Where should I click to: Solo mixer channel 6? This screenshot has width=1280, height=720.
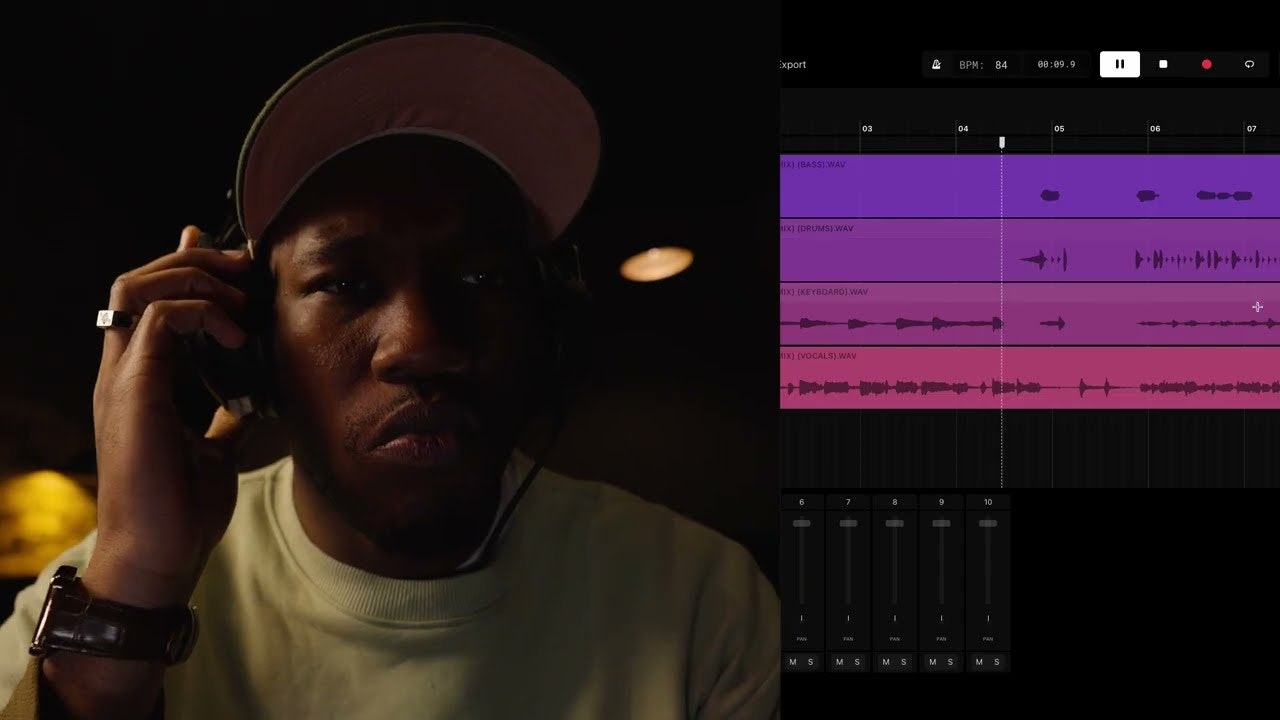(810, 662)
